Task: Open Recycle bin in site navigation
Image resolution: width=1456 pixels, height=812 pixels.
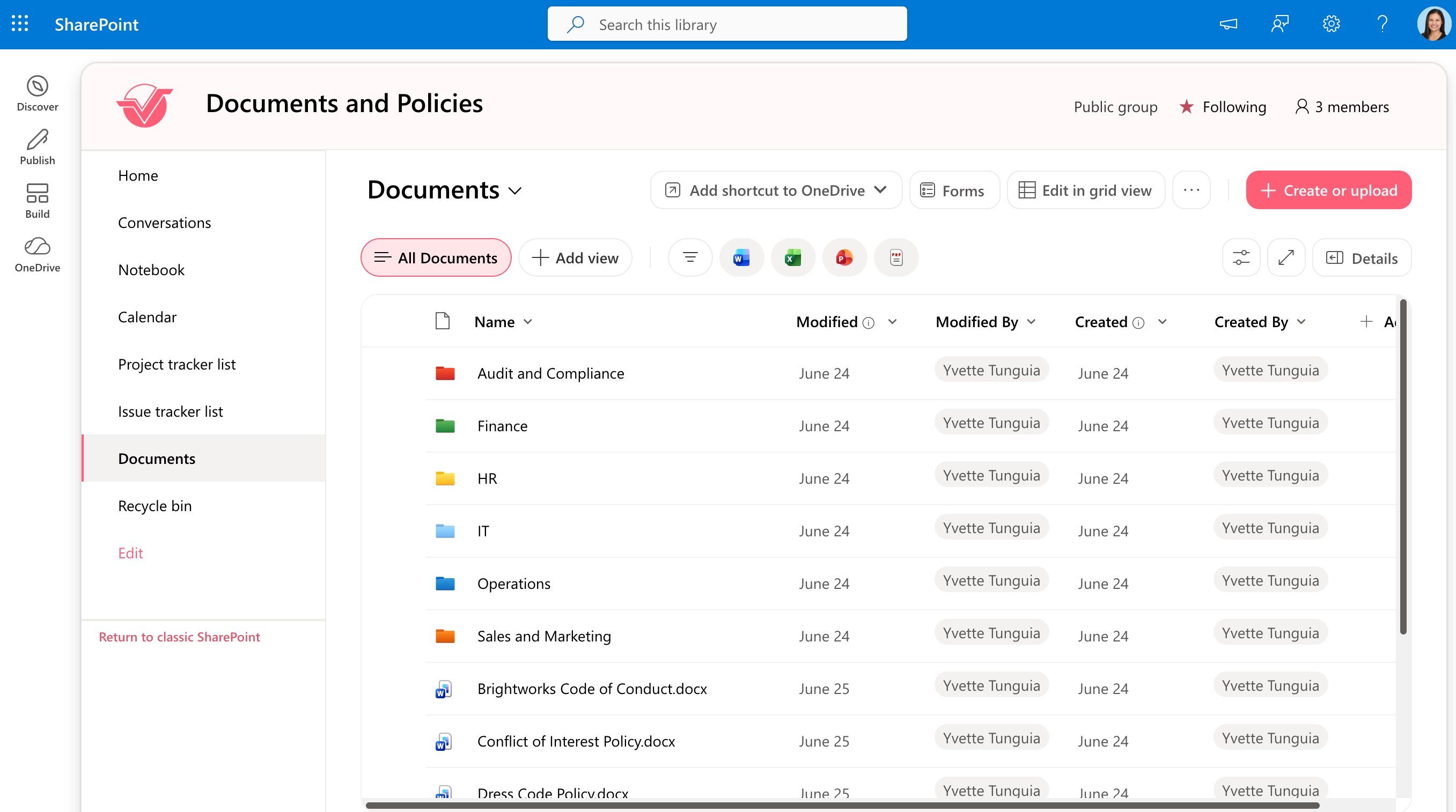Action: tap(155, 506)
